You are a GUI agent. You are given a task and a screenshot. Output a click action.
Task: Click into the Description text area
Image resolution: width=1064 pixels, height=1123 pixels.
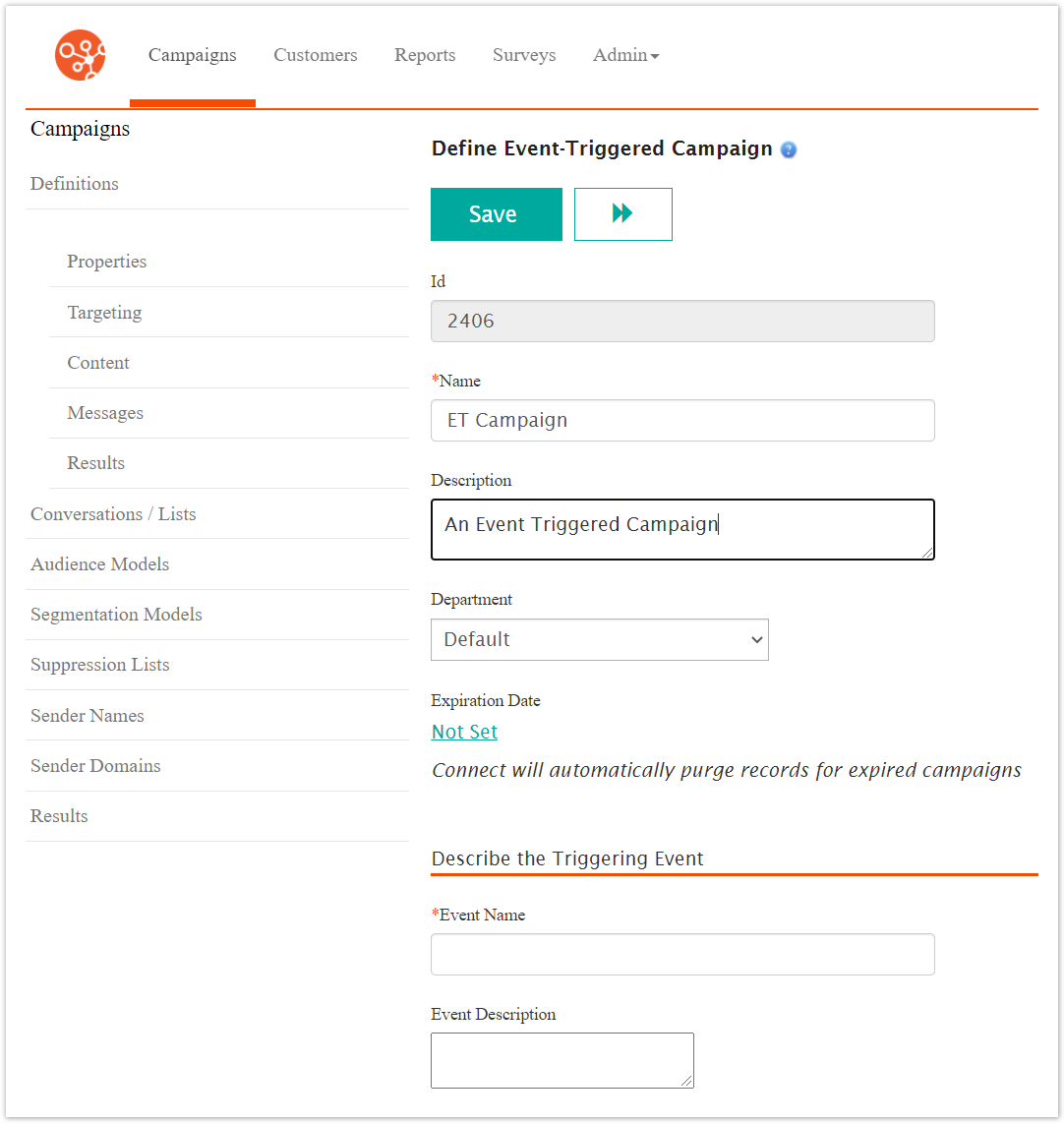682,529
